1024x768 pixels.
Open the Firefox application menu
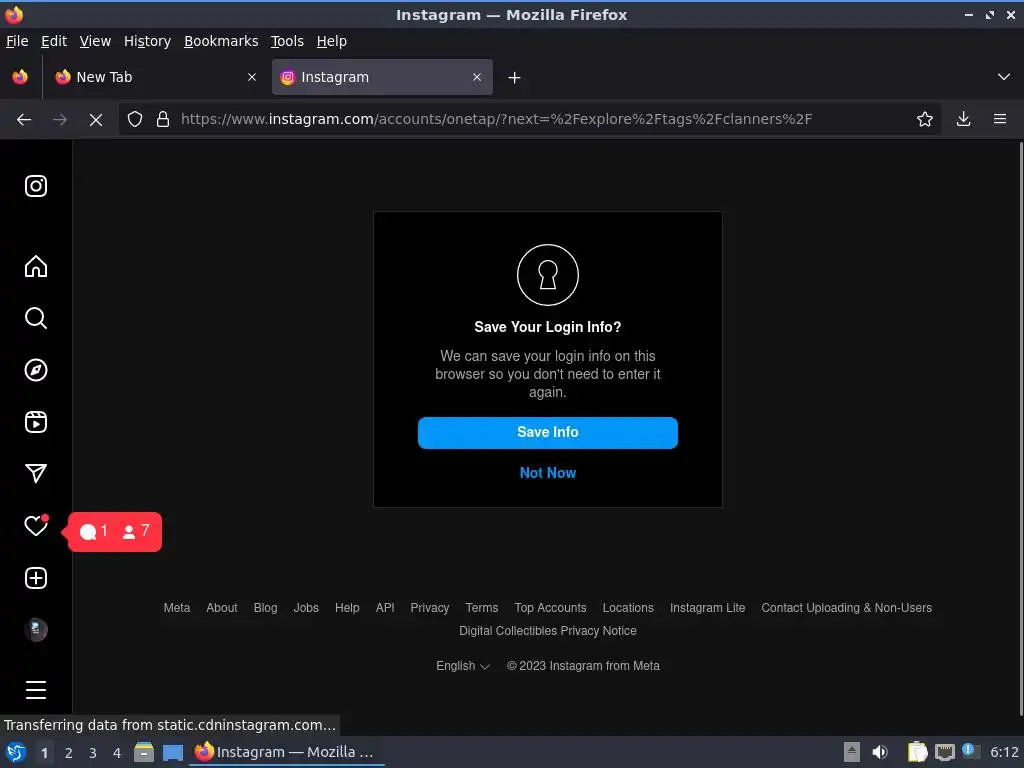(1000, 119)
